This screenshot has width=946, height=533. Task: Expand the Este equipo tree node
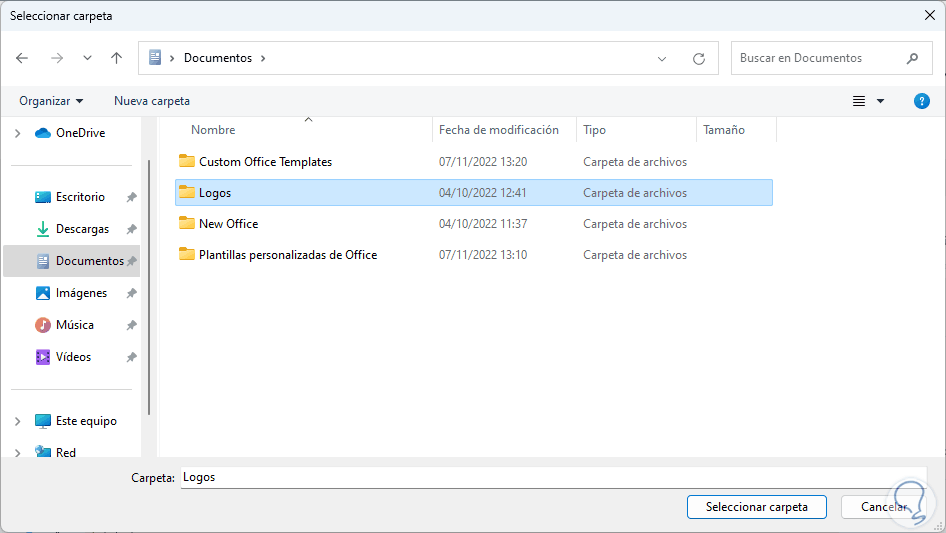tap(17, 421)
